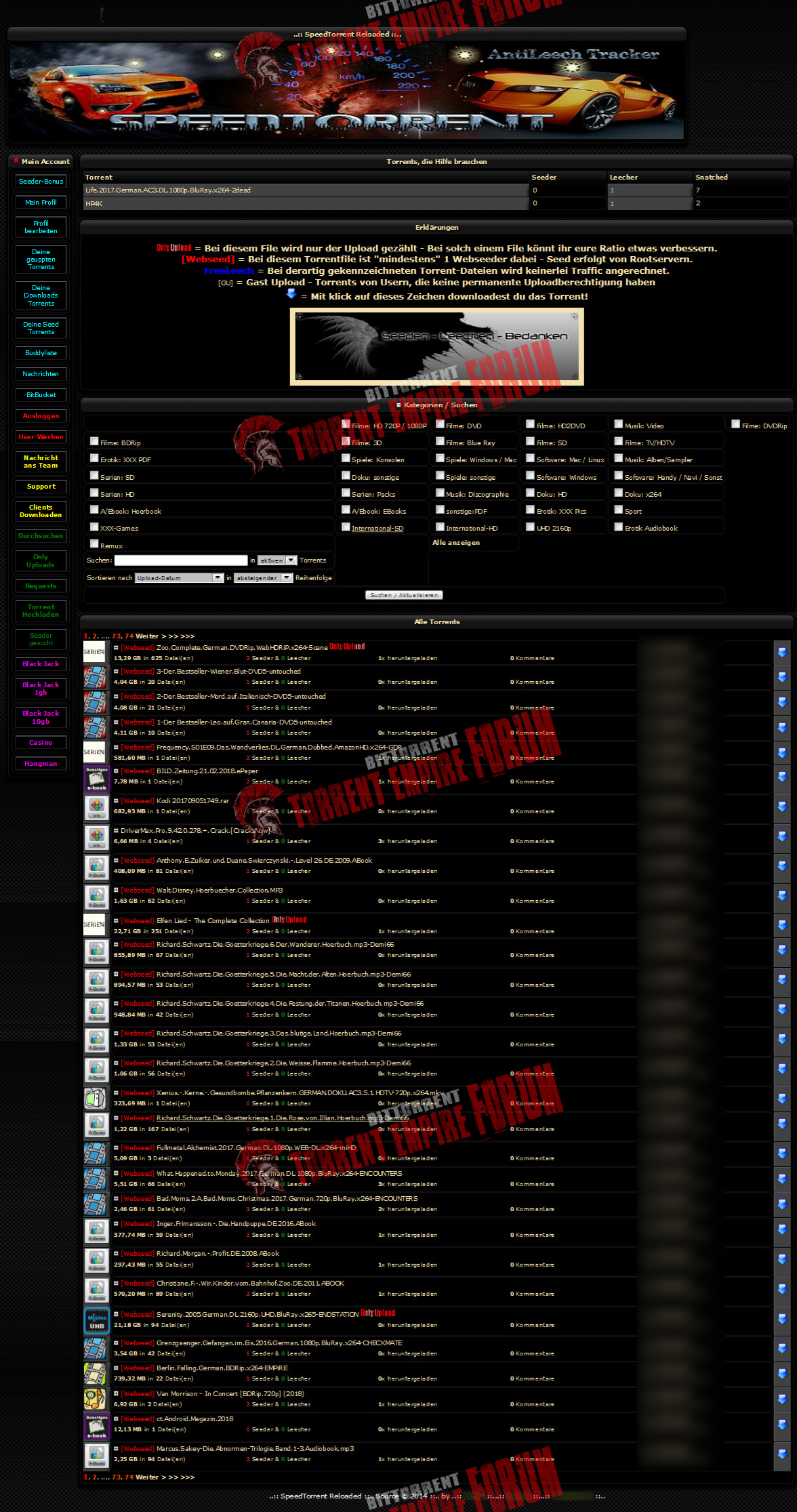Image resolution: width=797 pixels, height=1512 pixels.
Task: Click film icon of Bad.Moms.2 row
Action: 95,1204
